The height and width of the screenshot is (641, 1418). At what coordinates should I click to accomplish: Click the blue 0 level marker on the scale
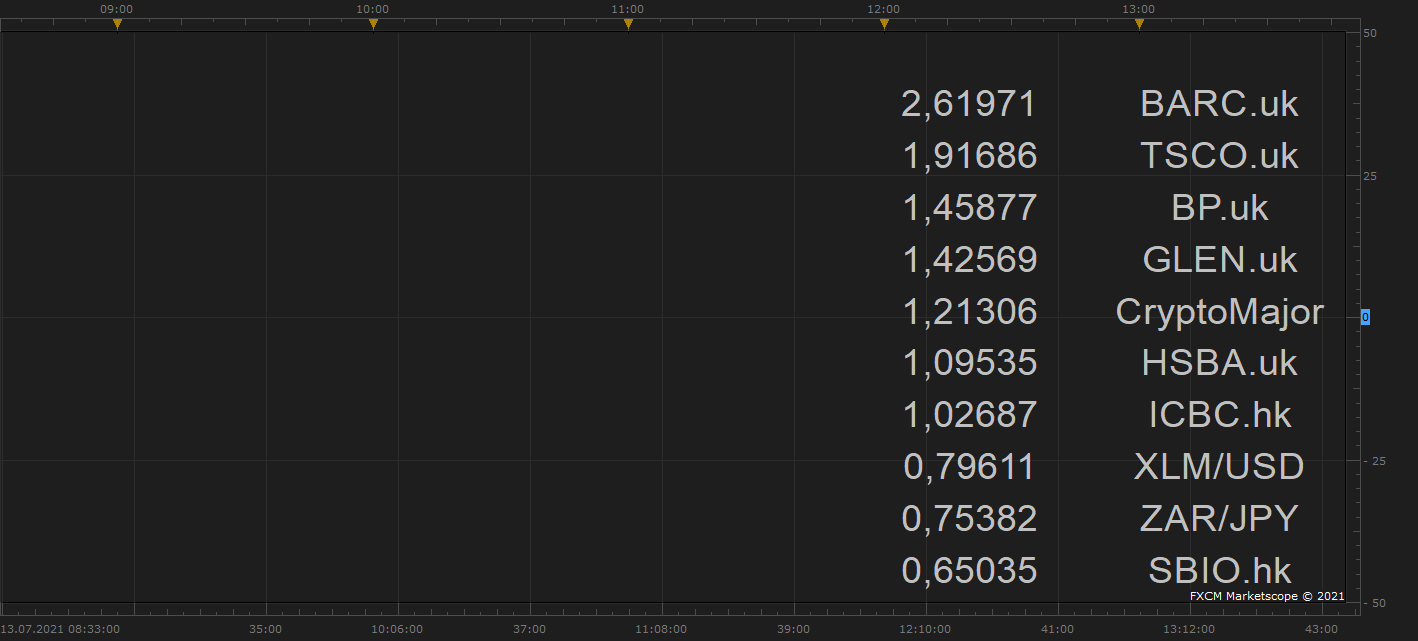click(x=1365, y=317)
